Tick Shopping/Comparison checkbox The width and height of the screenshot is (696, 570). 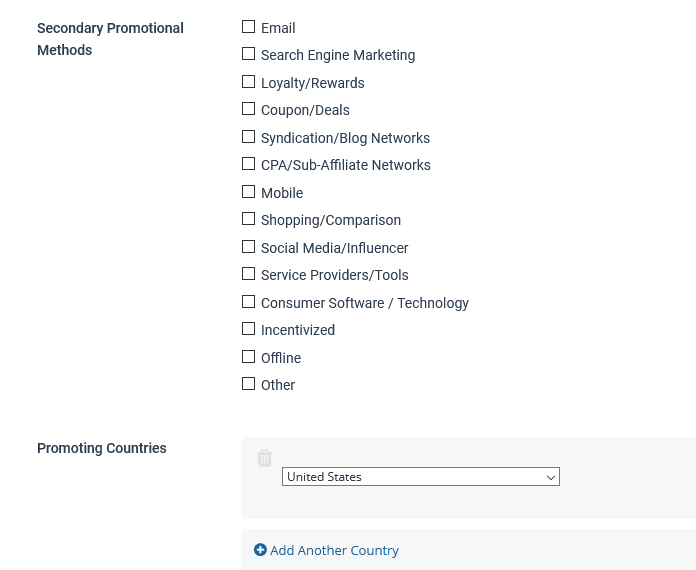pyautogui.click(x=249, y=219)
